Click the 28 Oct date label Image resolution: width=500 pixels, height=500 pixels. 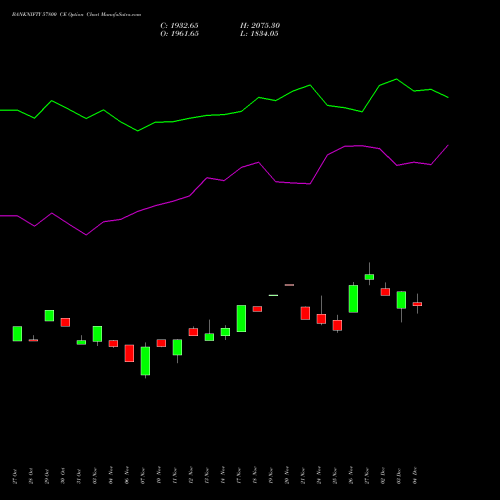click(x=31, y=476)
